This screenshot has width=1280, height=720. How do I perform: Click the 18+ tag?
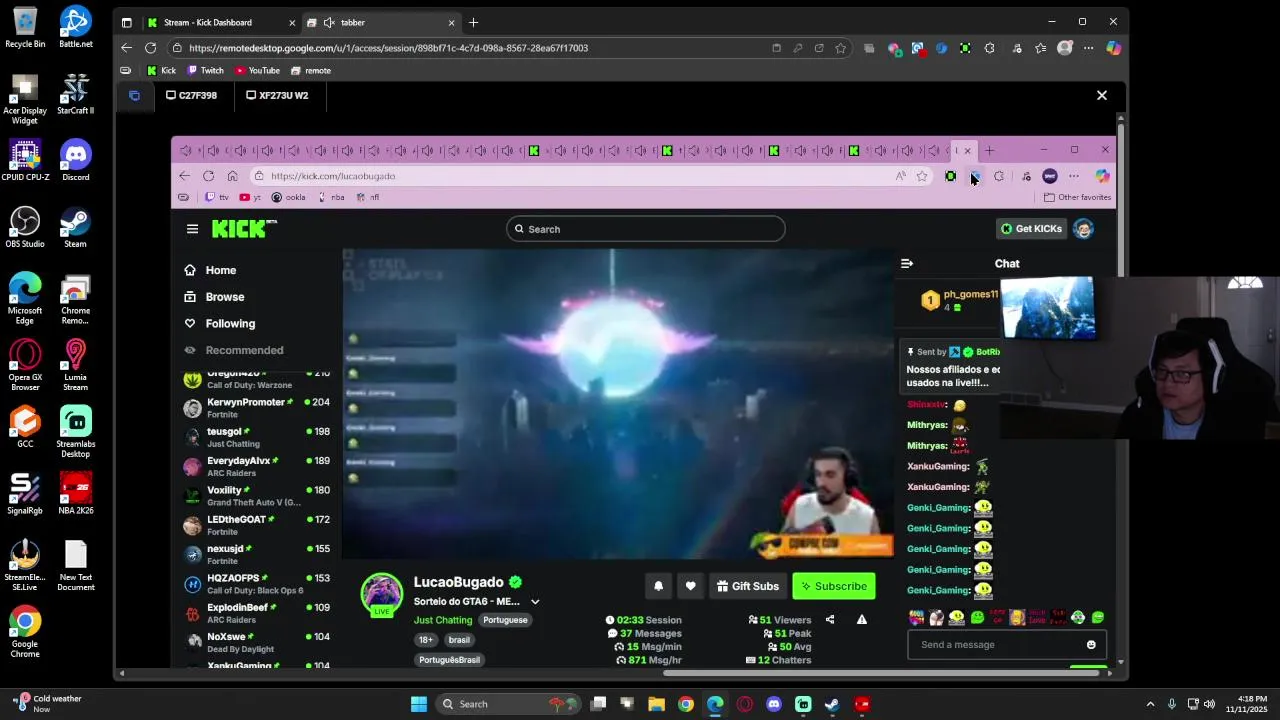click(x=426, y=640)
